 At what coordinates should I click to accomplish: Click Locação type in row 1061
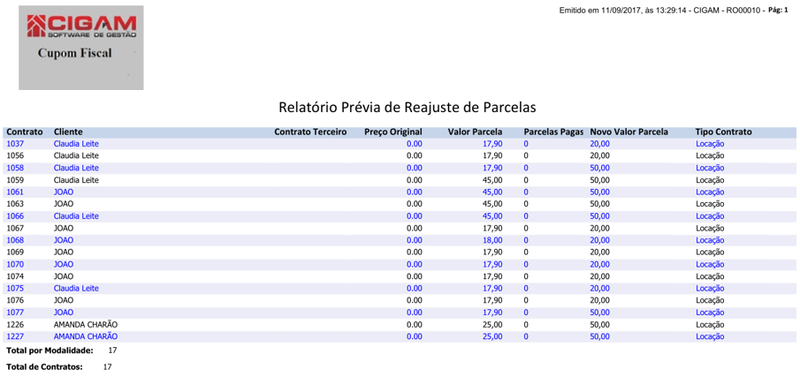710,192
